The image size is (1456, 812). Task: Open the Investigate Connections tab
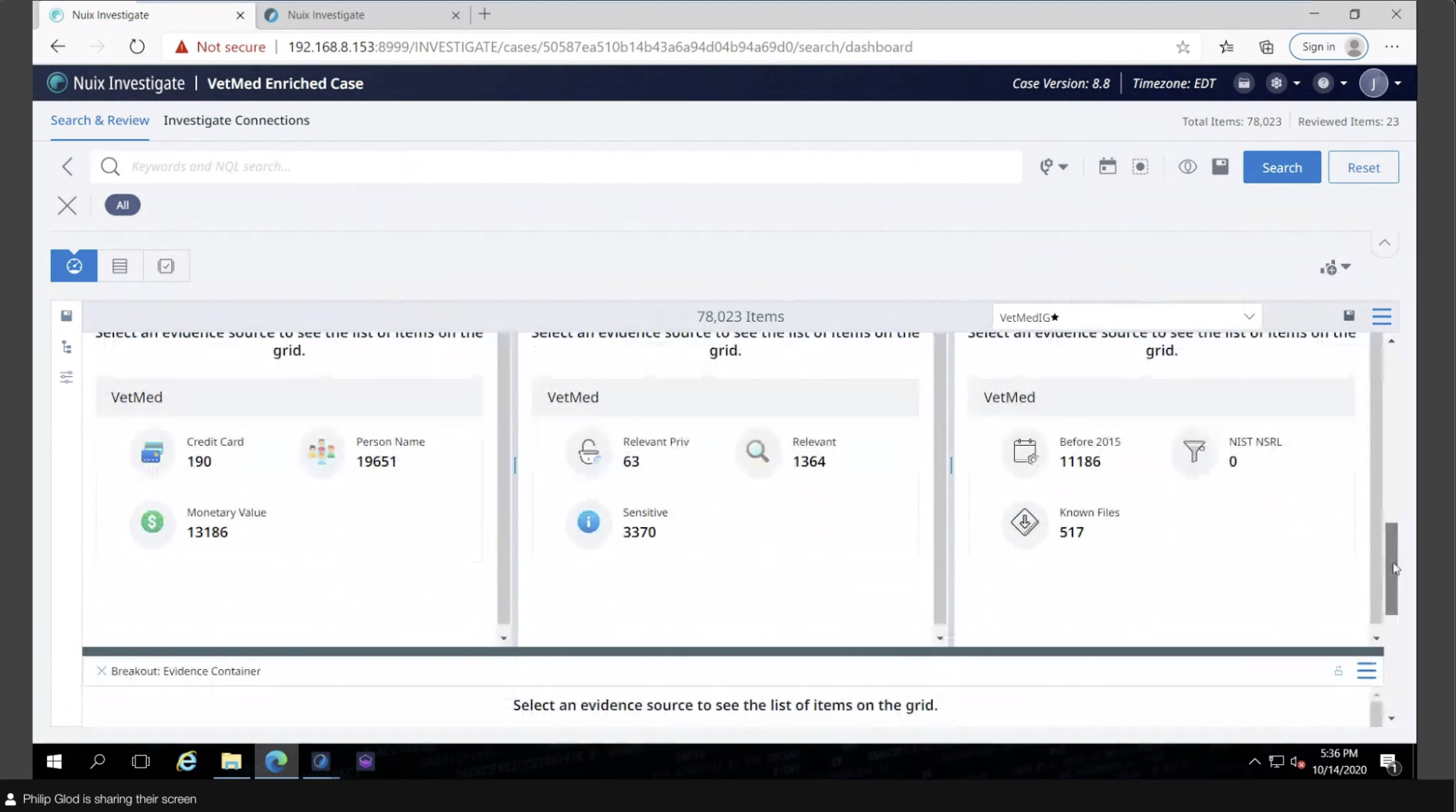coord(237,120)
